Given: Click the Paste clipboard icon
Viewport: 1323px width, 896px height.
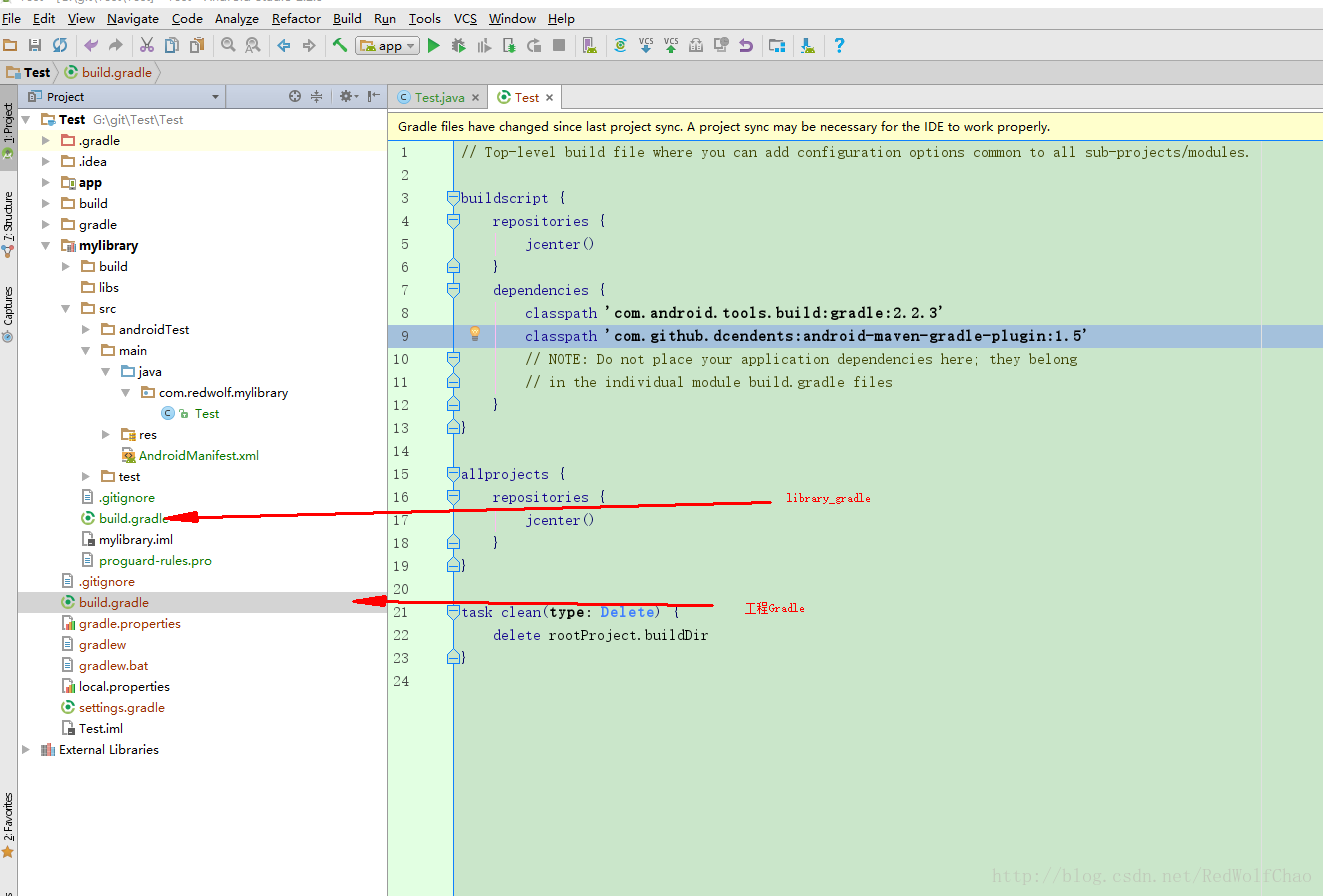Looking at the screenshot, I should pyautogui.click(x=197, y=45).
